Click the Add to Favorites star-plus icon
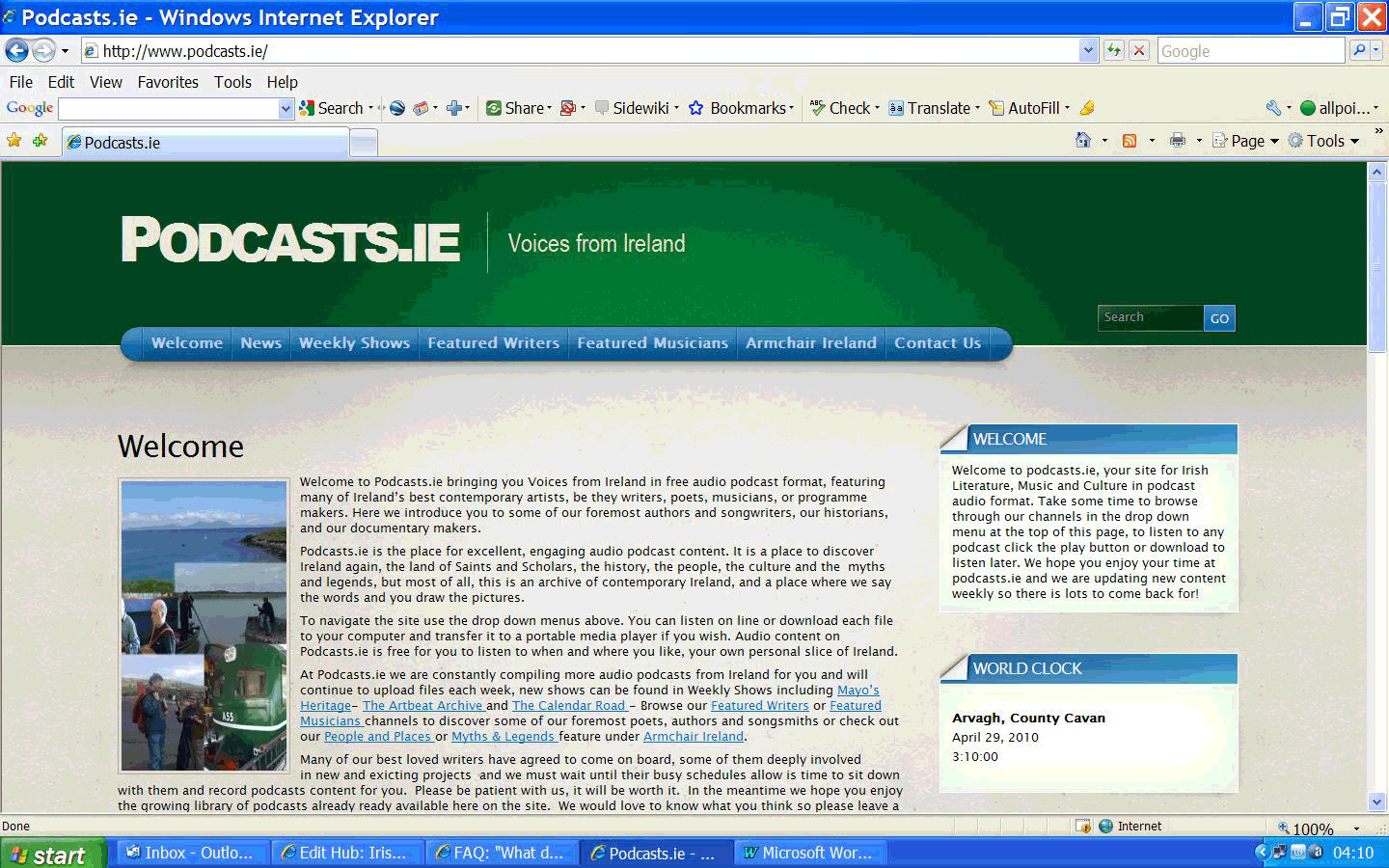The image size is (1389, 868). coord(41,141)
